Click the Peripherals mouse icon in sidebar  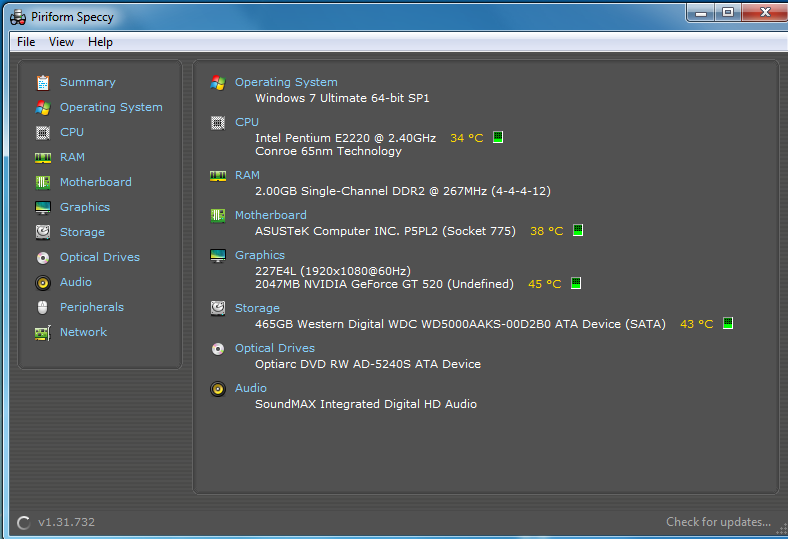tap(43, 307)
